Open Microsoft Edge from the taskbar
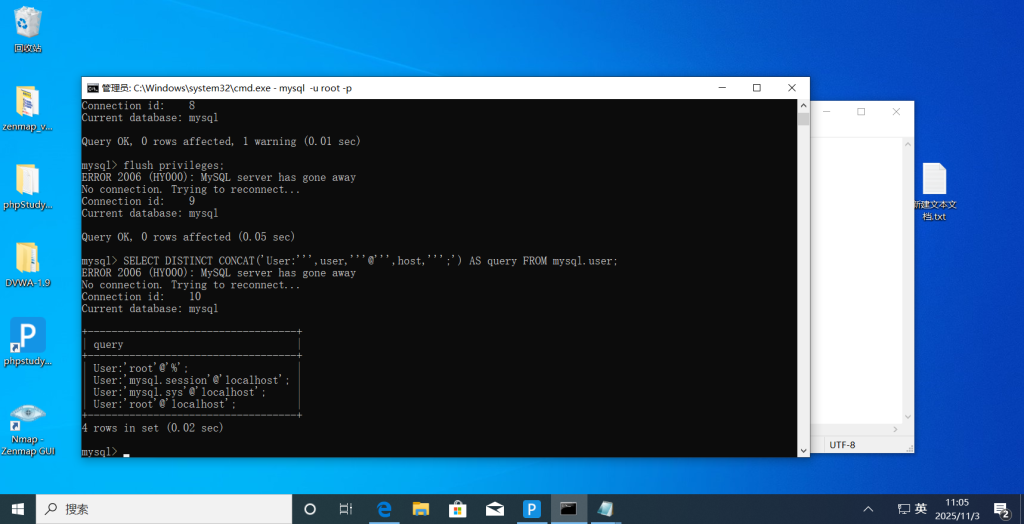This screenshot has width=1024, height=524. pos(384,509)
